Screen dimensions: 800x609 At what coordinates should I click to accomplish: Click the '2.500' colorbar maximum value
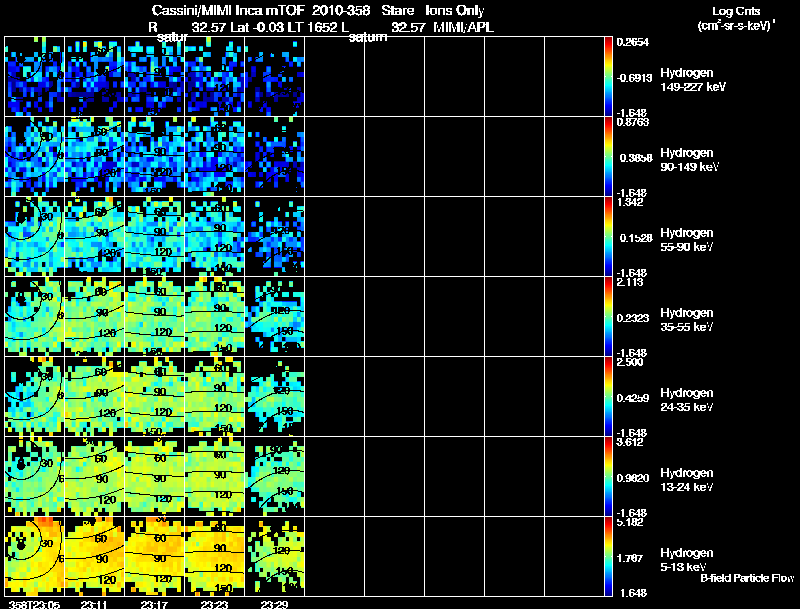click(x=630, y=362)
